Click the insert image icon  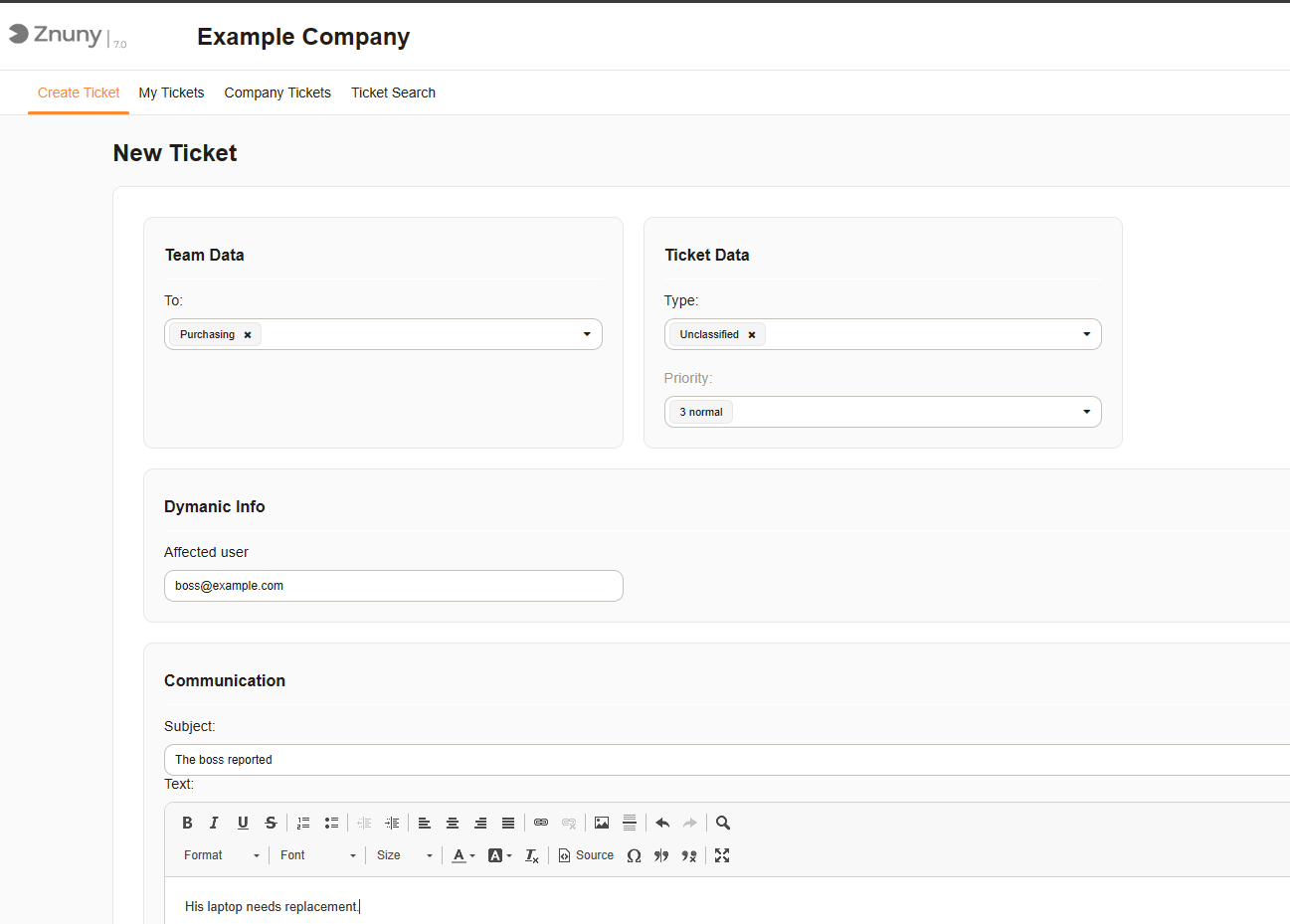click(602, 823)
